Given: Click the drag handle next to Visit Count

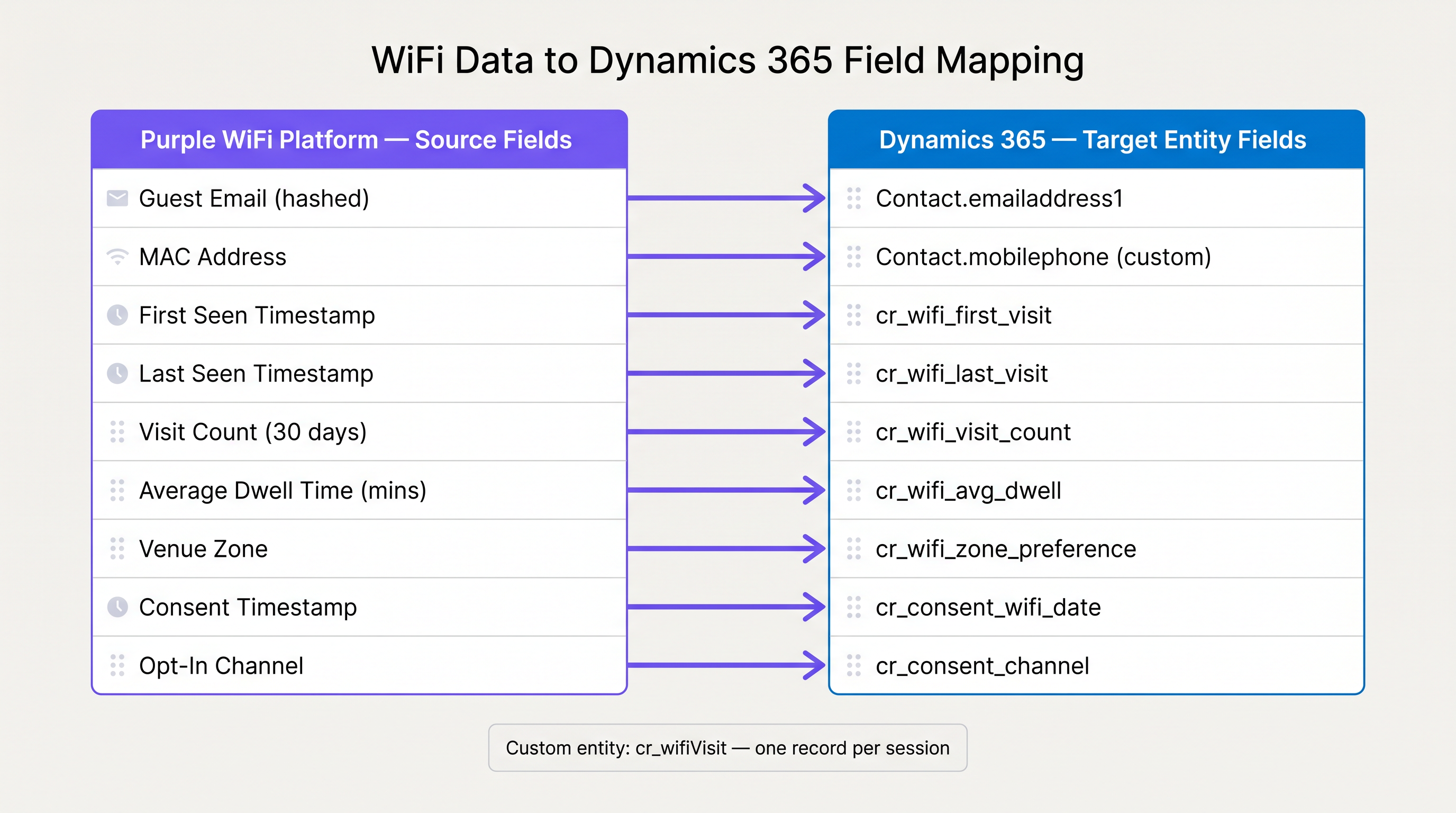Looking at the screenshot, I should 117,432.
